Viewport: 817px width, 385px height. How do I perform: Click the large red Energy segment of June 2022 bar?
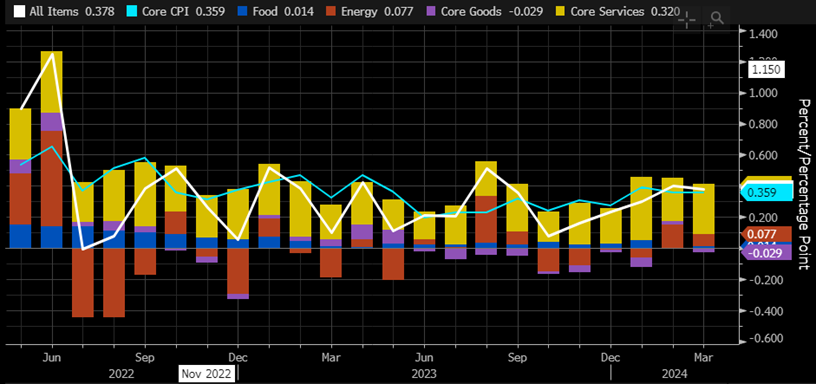click(x=52, y=178)
